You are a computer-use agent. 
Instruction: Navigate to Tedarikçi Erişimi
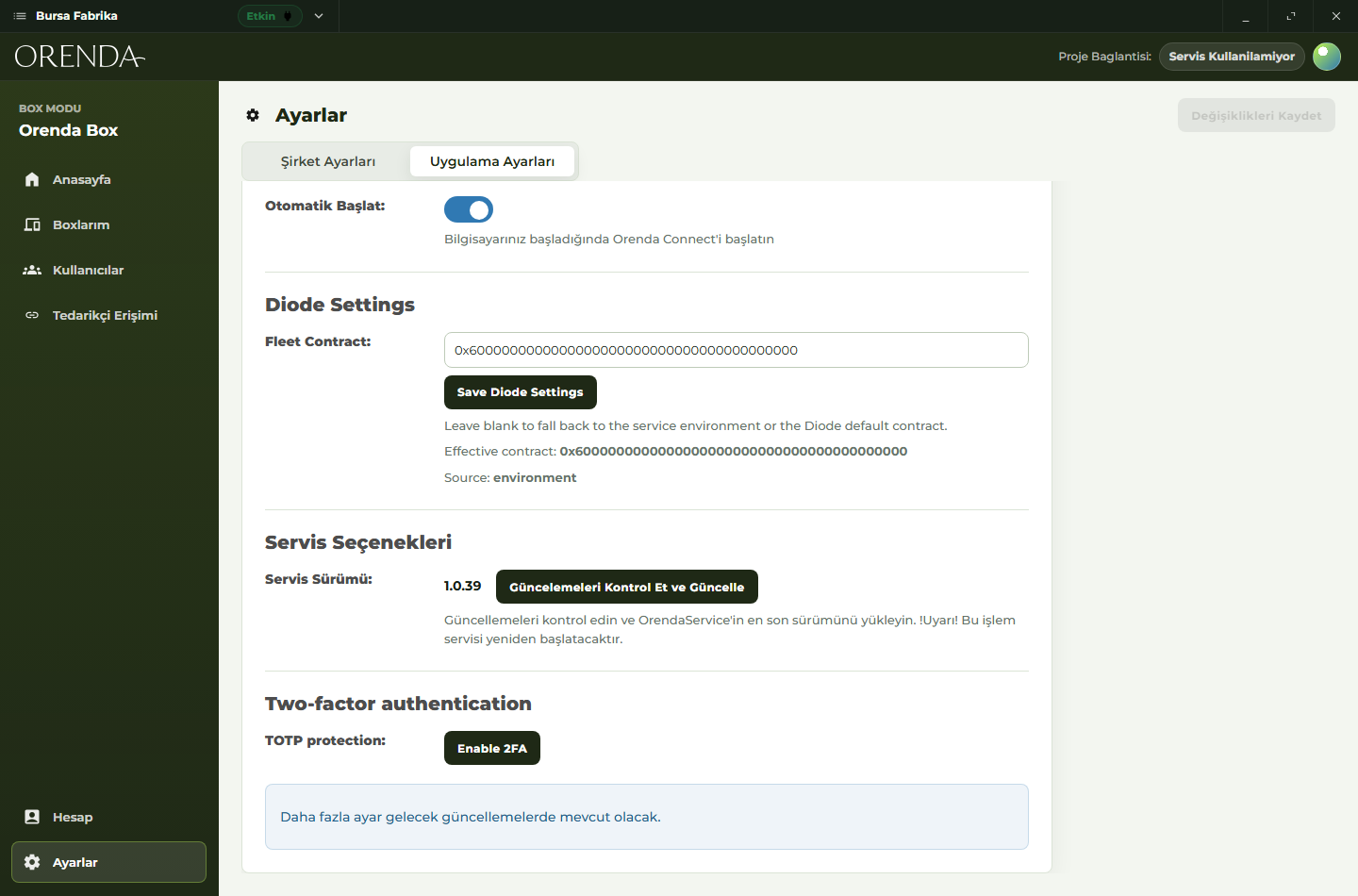click(108, 315)
